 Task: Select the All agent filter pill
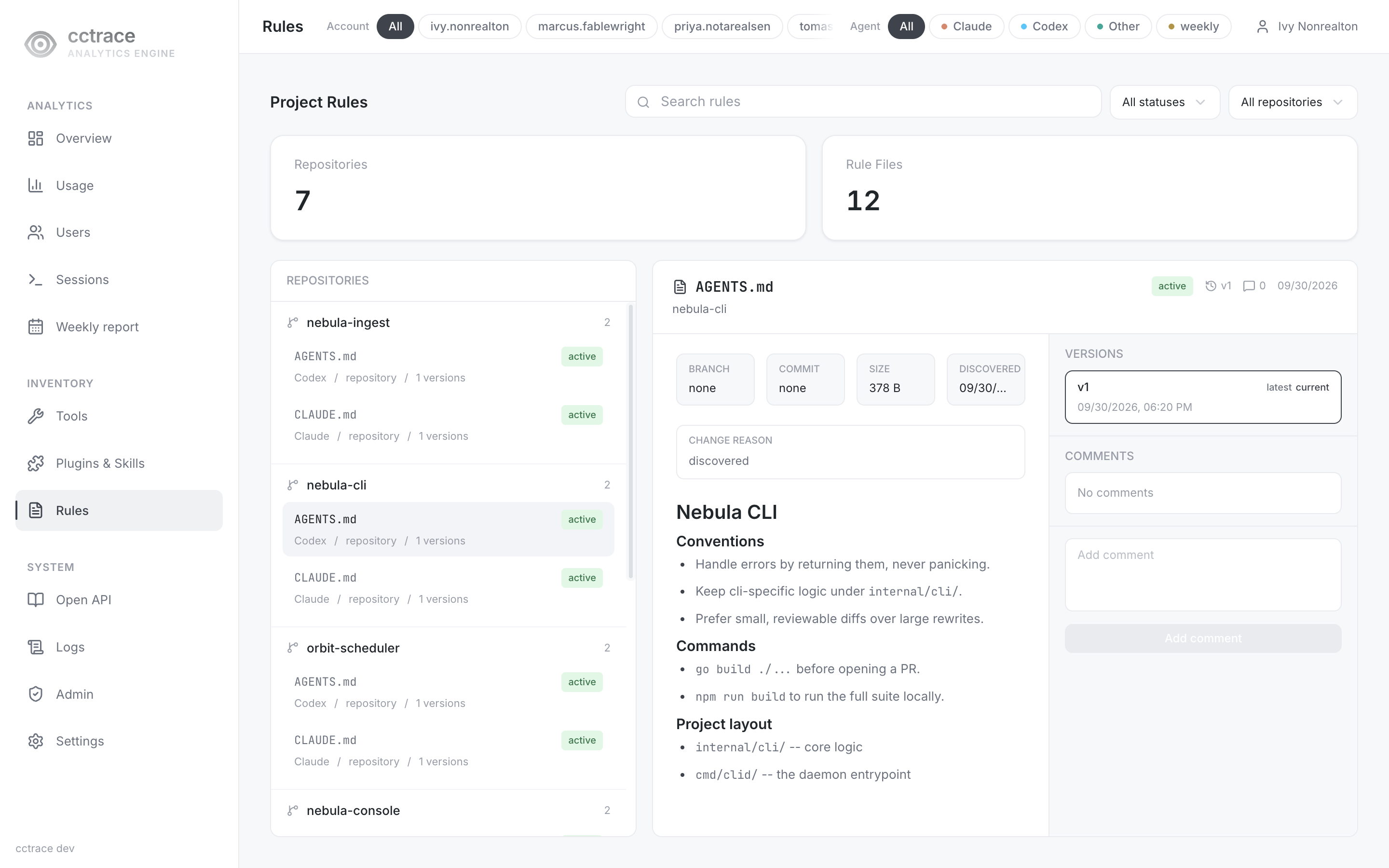tap(906, 27)
